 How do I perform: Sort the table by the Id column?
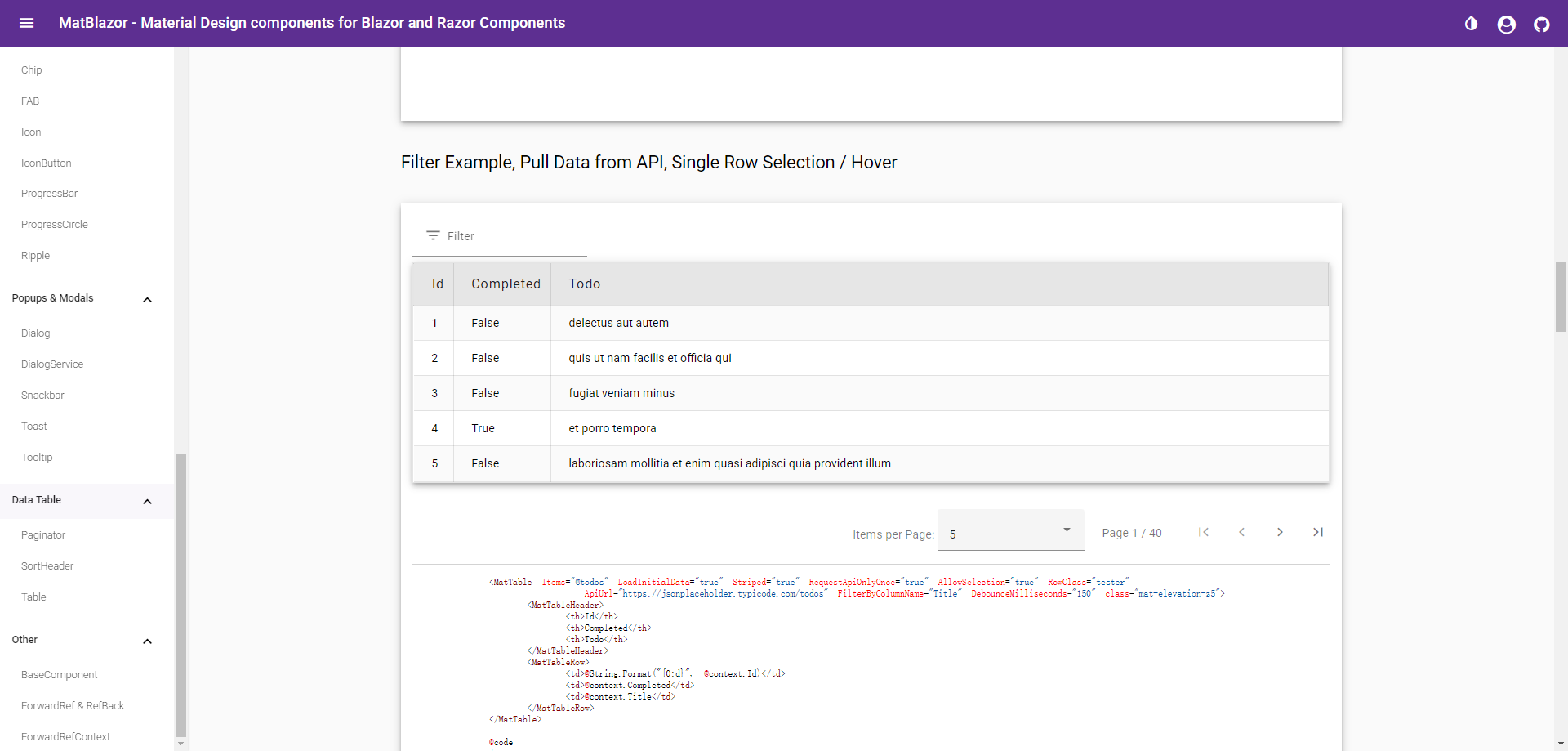coord(436,284)
